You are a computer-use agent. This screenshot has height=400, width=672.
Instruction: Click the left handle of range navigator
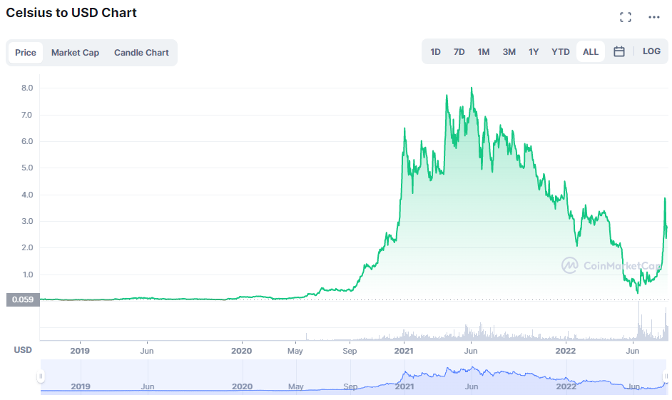[x=40, y=376]
